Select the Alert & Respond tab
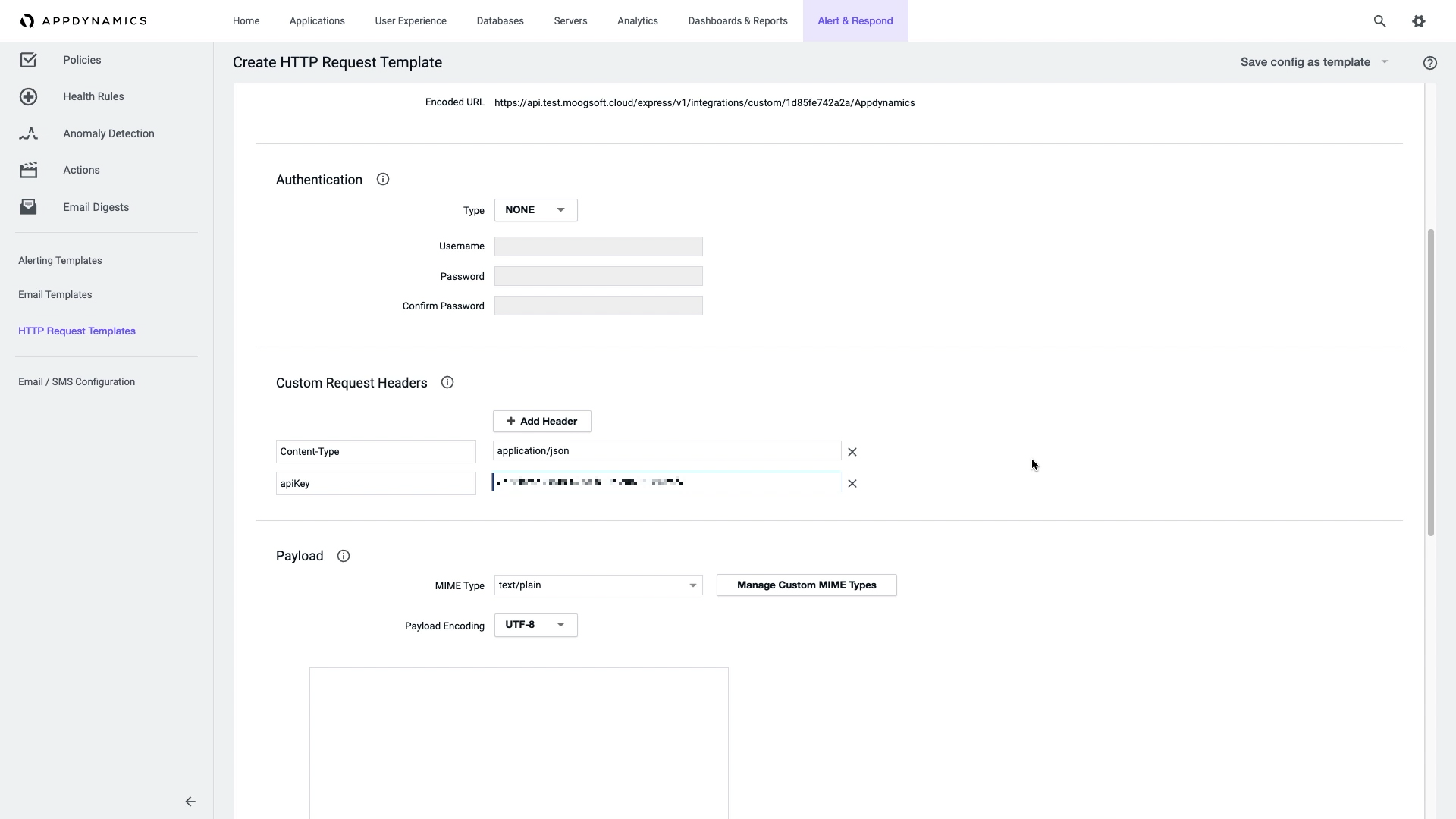This screenshot has height=819, width=1456. coord(855,21)
